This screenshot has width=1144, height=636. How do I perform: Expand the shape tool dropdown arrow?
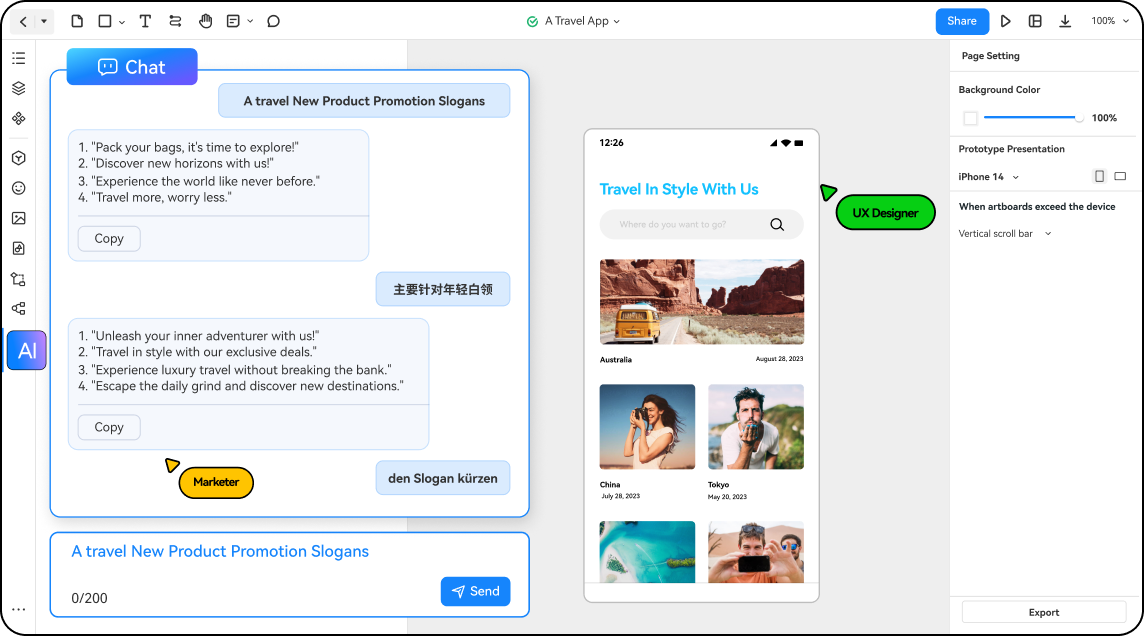(122, 23)
